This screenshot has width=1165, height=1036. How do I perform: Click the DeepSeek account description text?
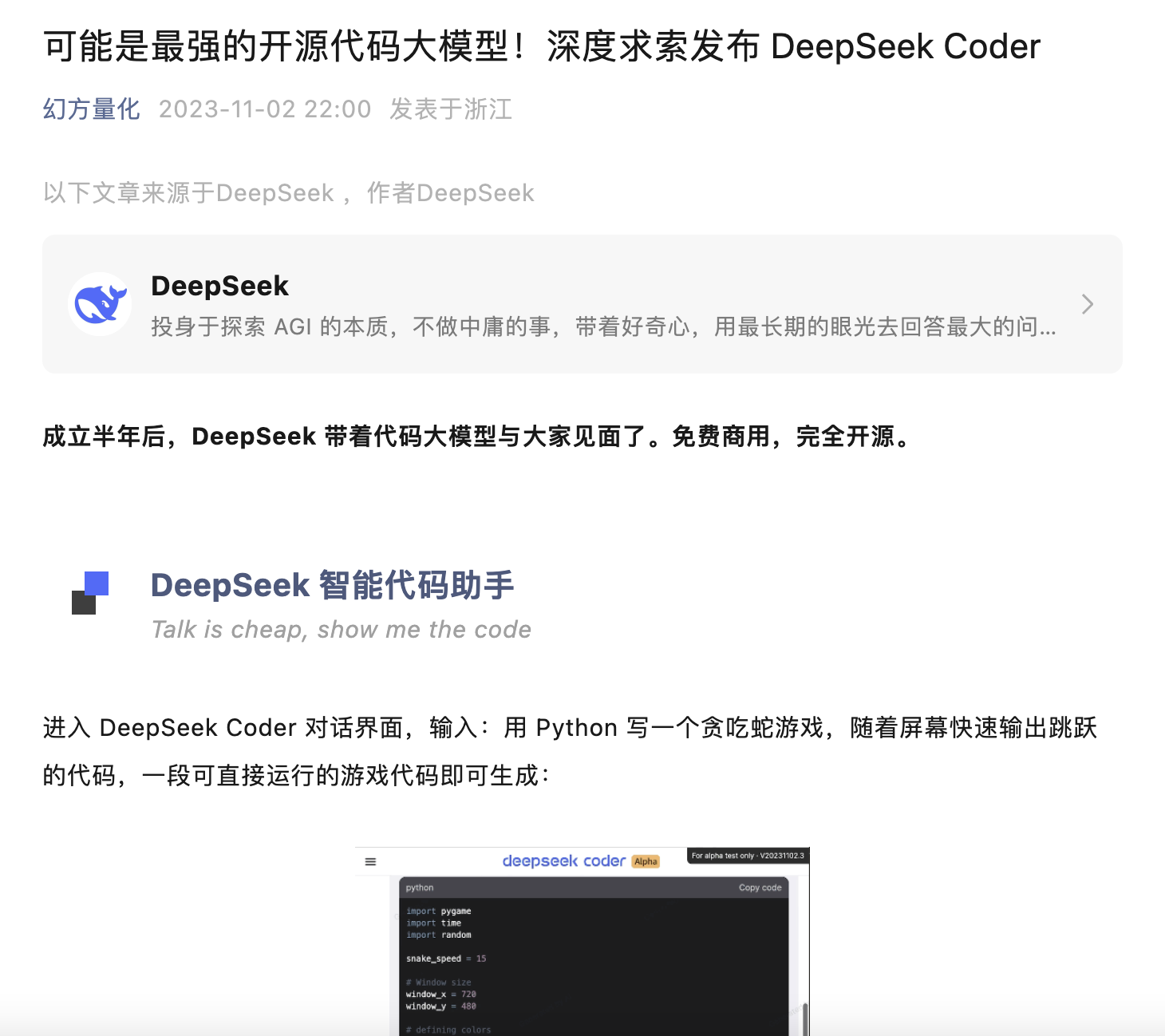coord(603,326)
